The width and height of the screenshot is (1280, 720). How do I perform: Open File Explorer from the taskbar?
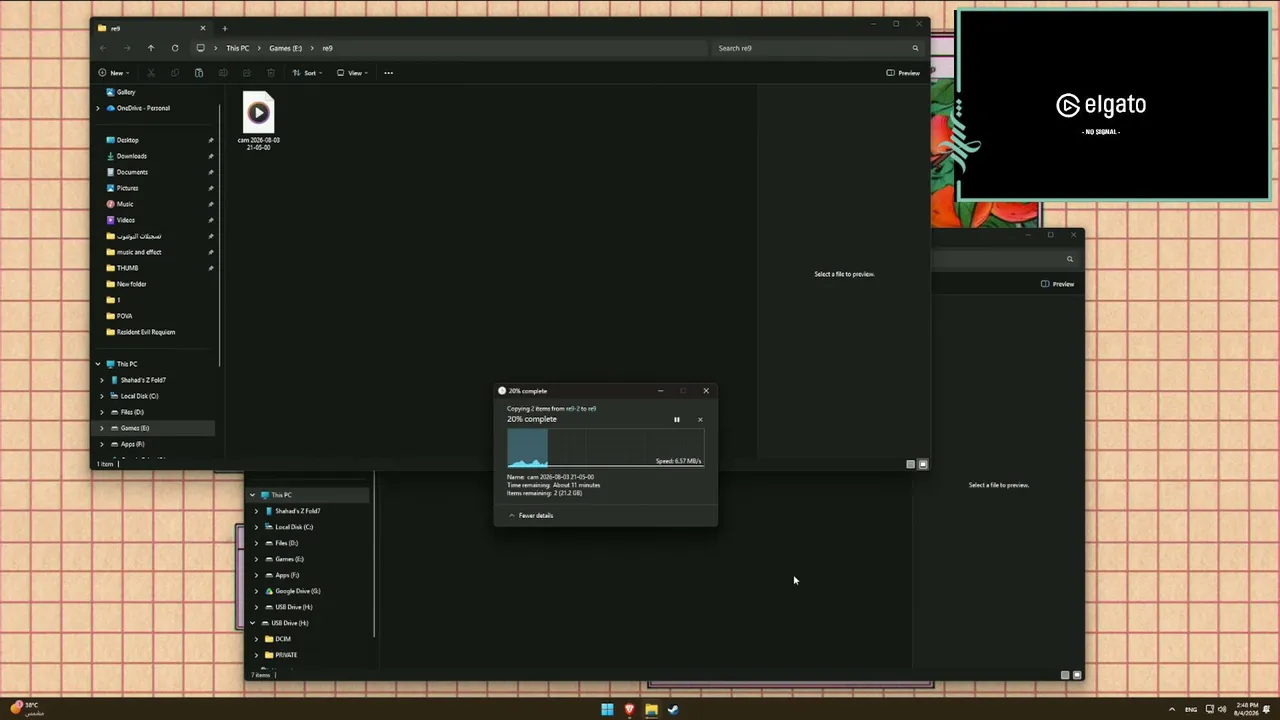coord(651,710)
